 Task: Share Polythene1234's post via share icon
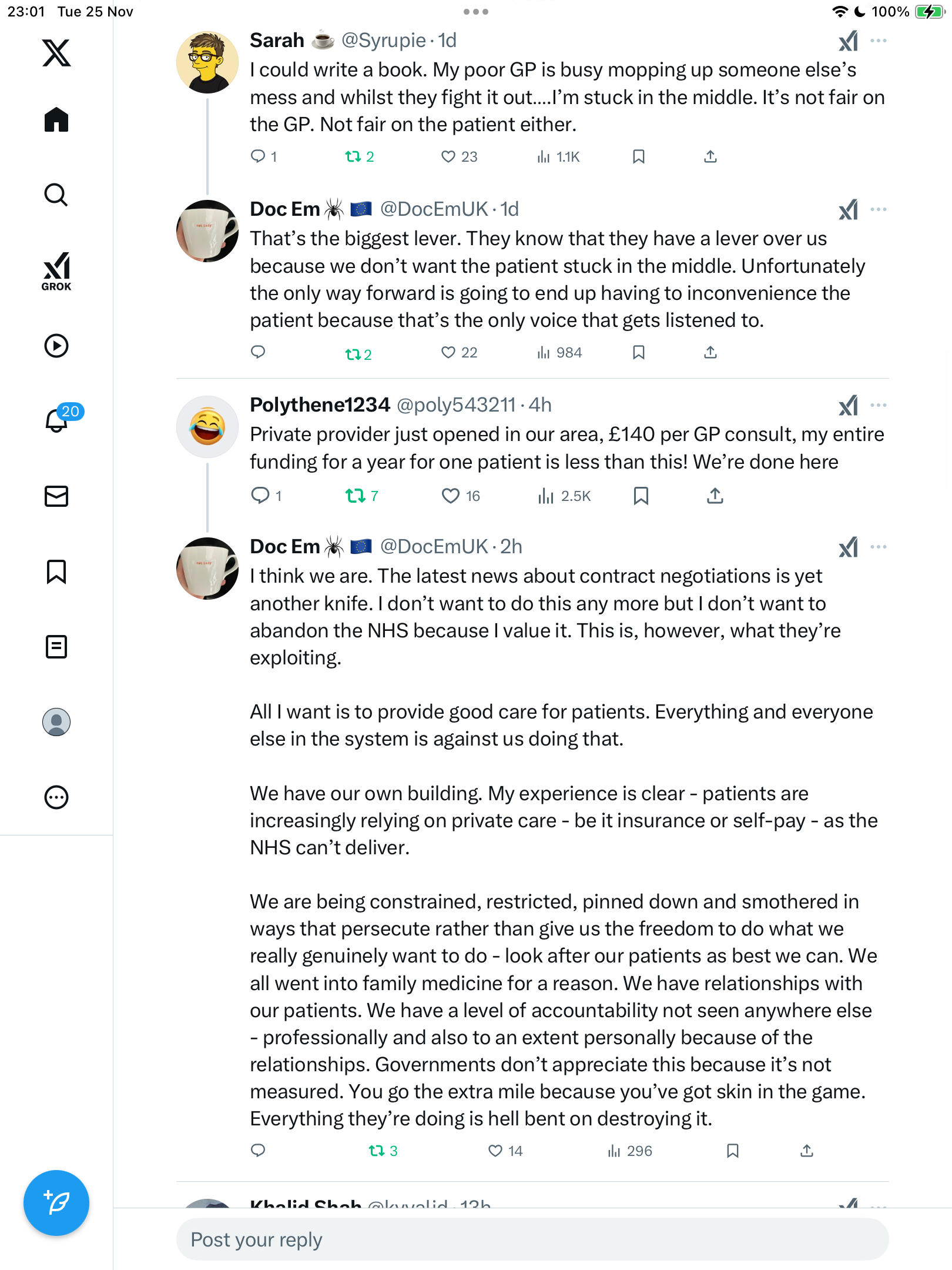point(715,496)
